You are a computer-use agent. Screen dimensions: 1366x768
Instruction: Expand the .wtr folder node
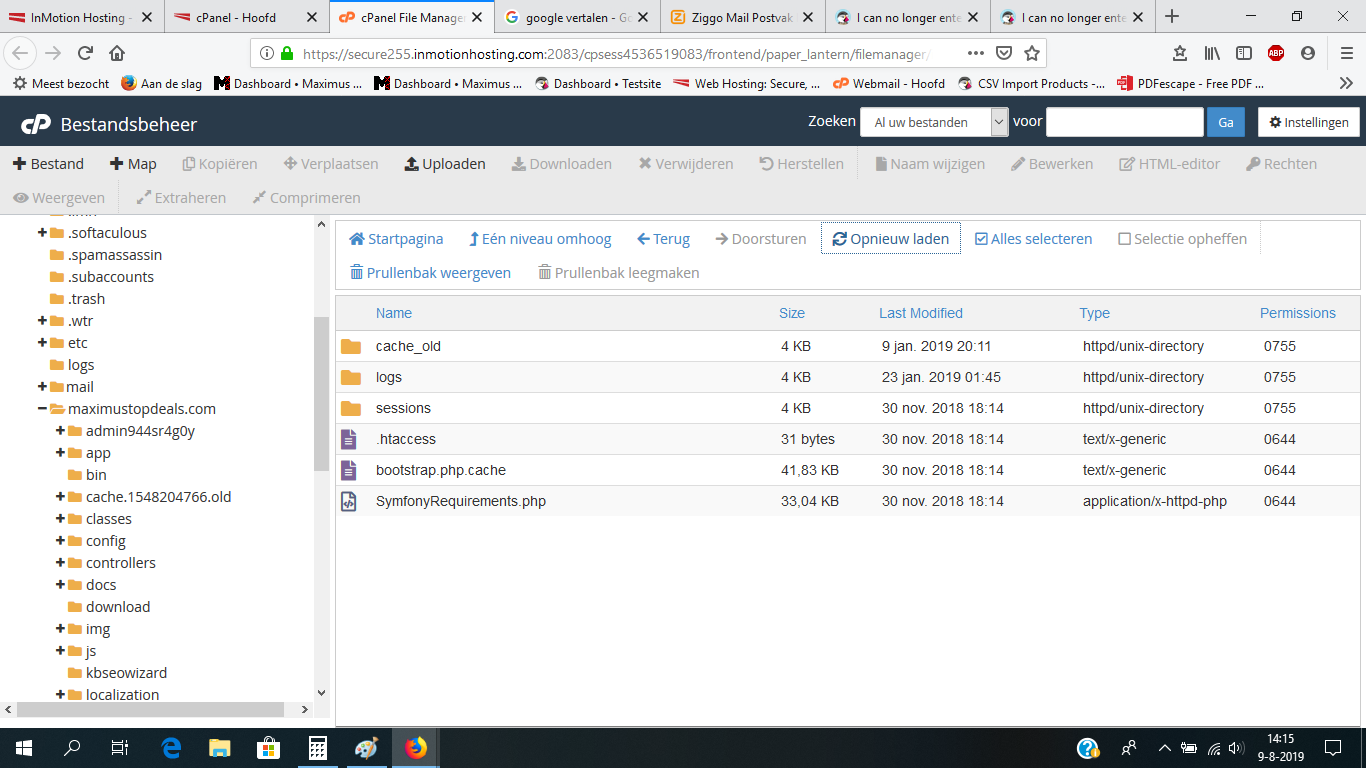pyautogui.click(x=42, y=321)
